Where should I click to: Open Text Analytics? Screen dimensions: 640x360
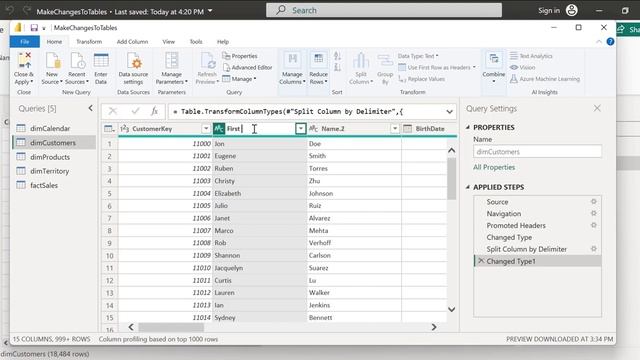[531, 56]
